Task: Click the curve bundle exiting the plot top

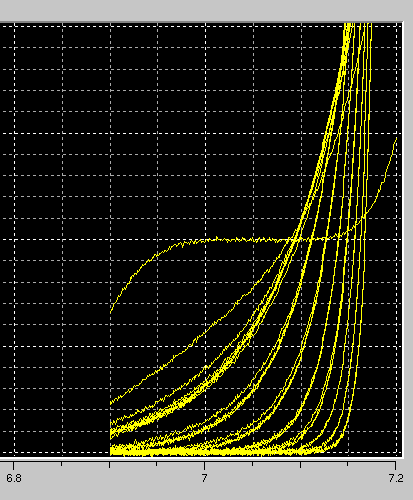Action: [357, 27]
